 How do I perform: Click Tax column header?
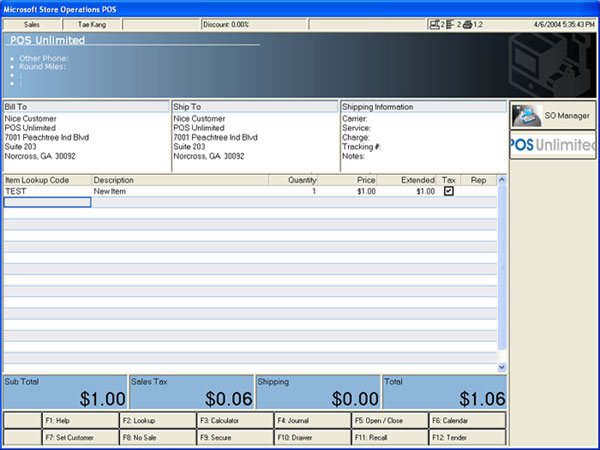(x=448, y=180)
